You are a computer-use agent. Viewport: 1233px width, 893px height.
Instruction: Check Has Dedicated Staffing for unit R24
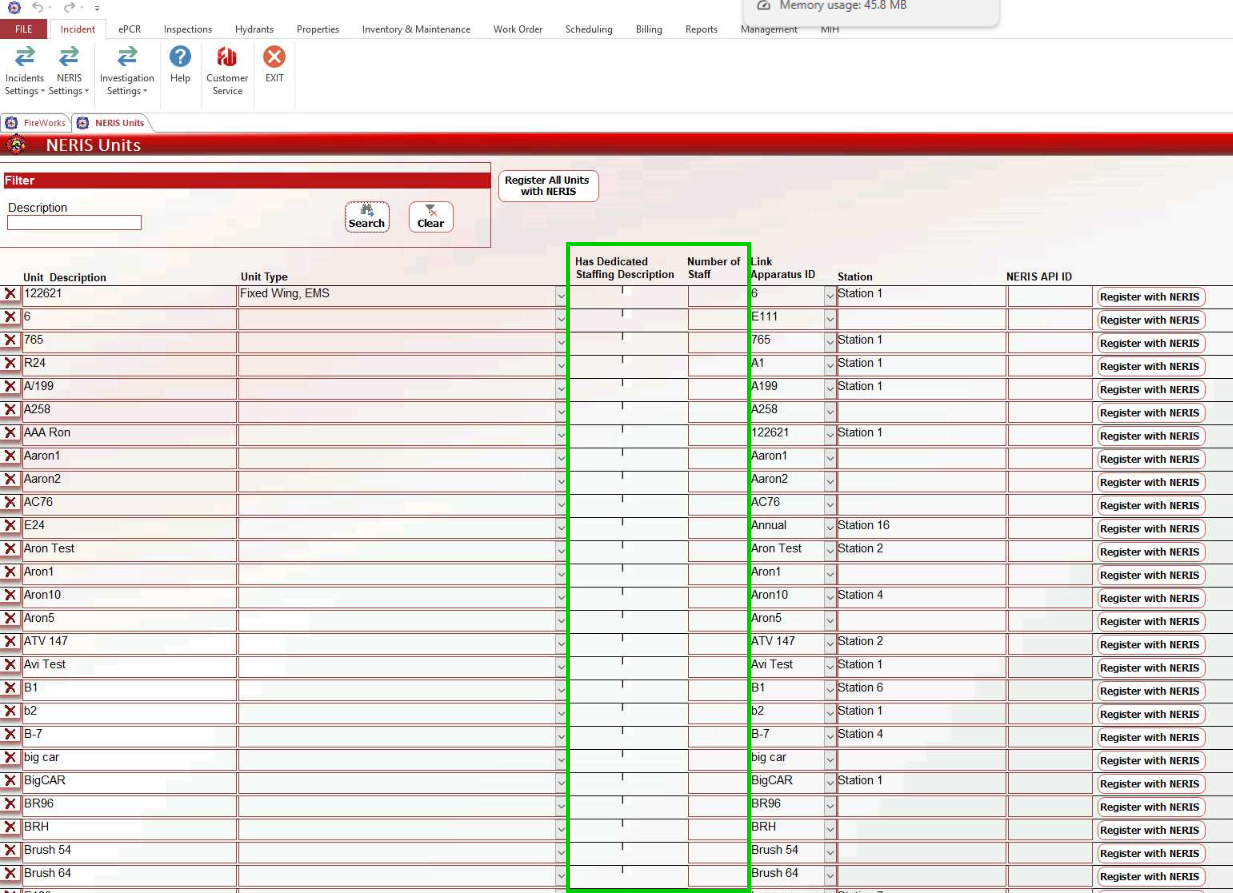pos(623,362)
